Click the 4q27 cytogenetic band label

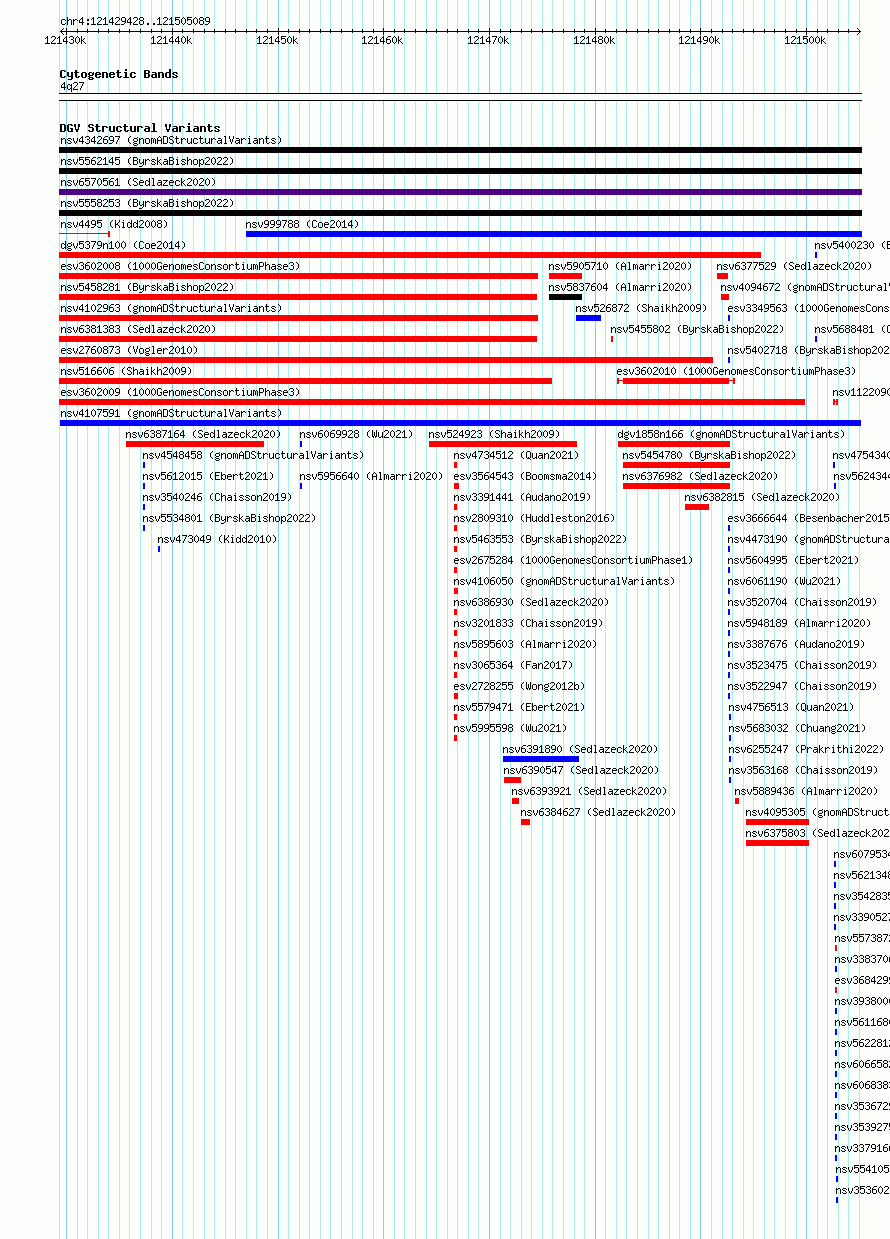(x=72, y=86)
